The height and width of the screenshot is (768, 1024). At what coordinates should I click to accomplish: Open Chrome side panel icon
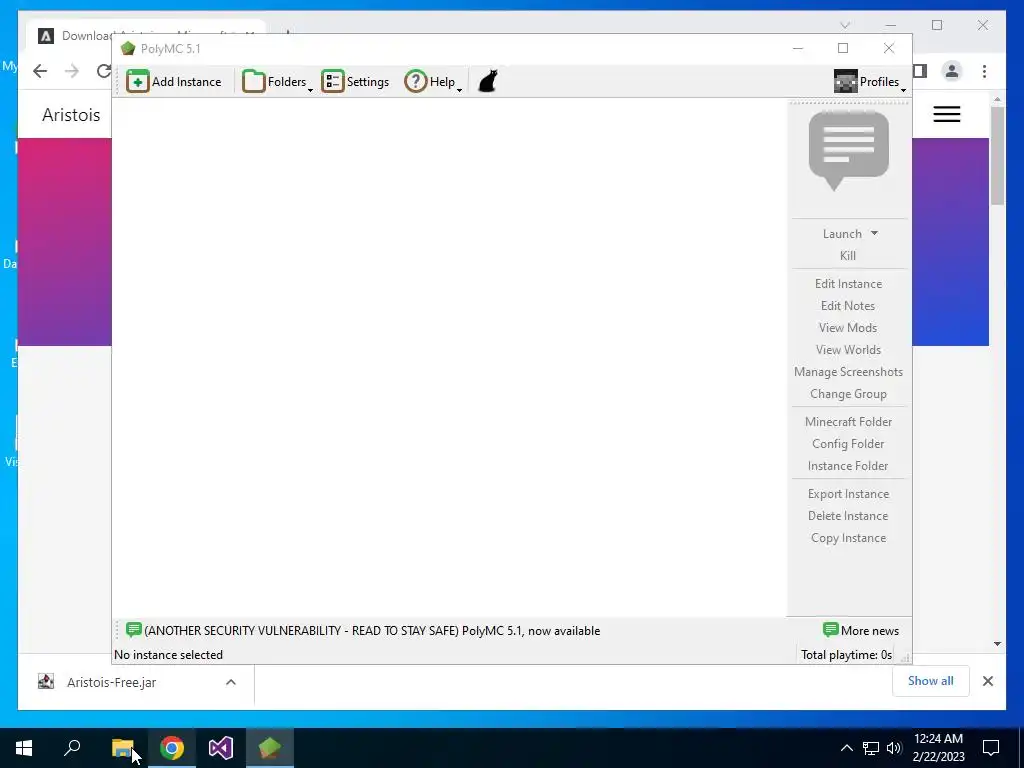[x=920, y=71]
